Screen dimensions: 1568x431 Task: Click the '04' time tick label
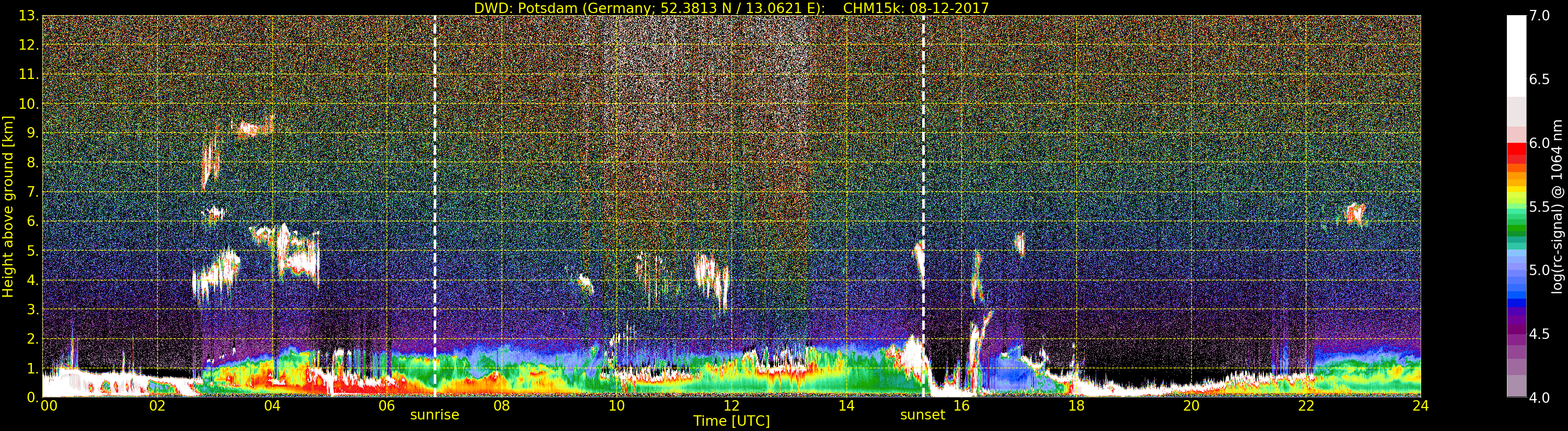[x=272, y=406]
